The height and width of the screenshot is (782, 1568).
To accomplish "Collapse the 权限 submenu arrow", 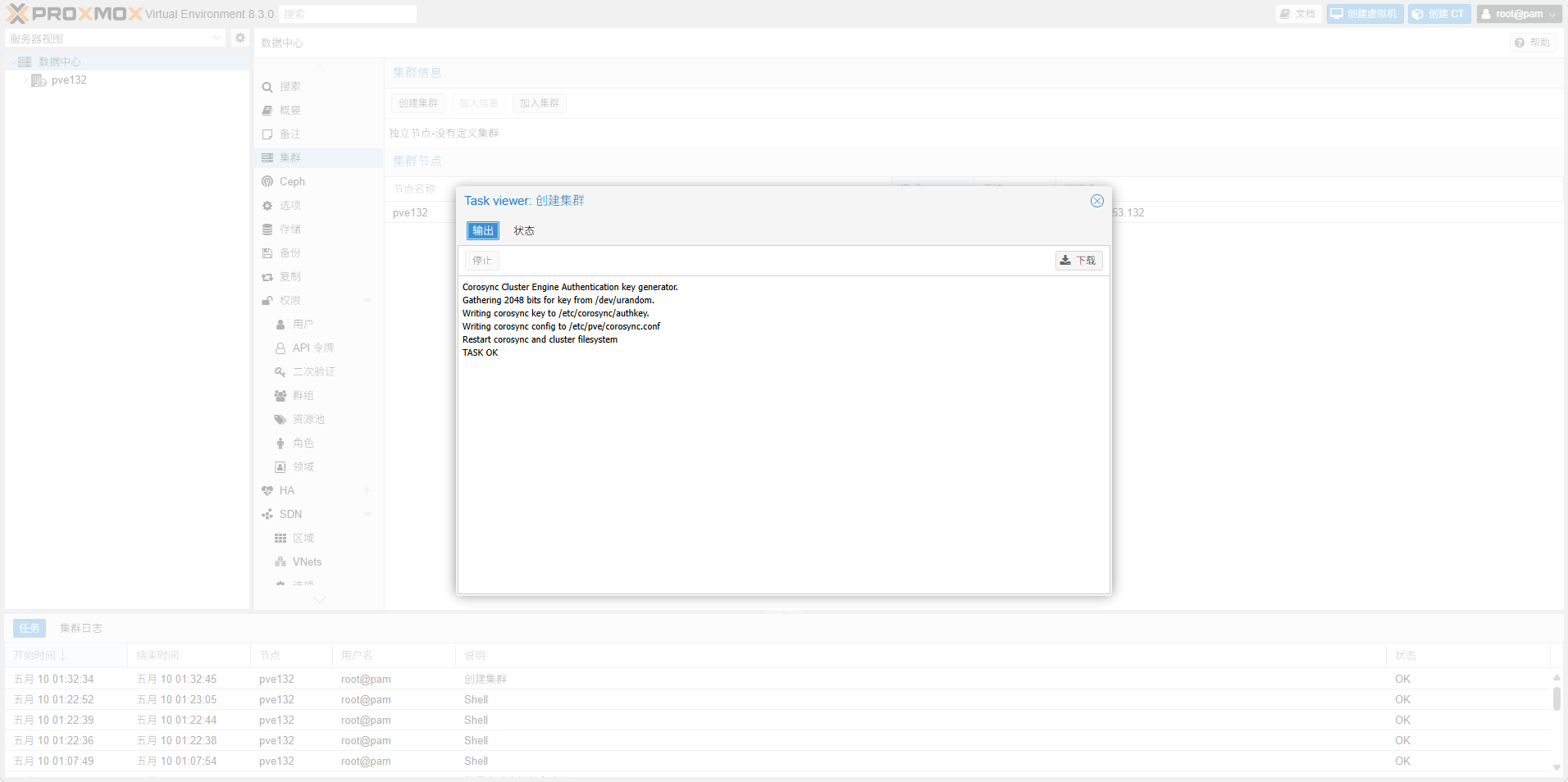I will tap(367, 300).
